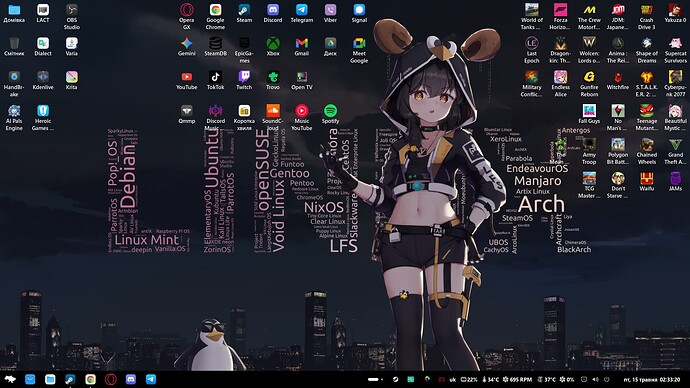Open the AI Pals Engine icon
This screenshot has width=690, height=388.
pos(14,117)
